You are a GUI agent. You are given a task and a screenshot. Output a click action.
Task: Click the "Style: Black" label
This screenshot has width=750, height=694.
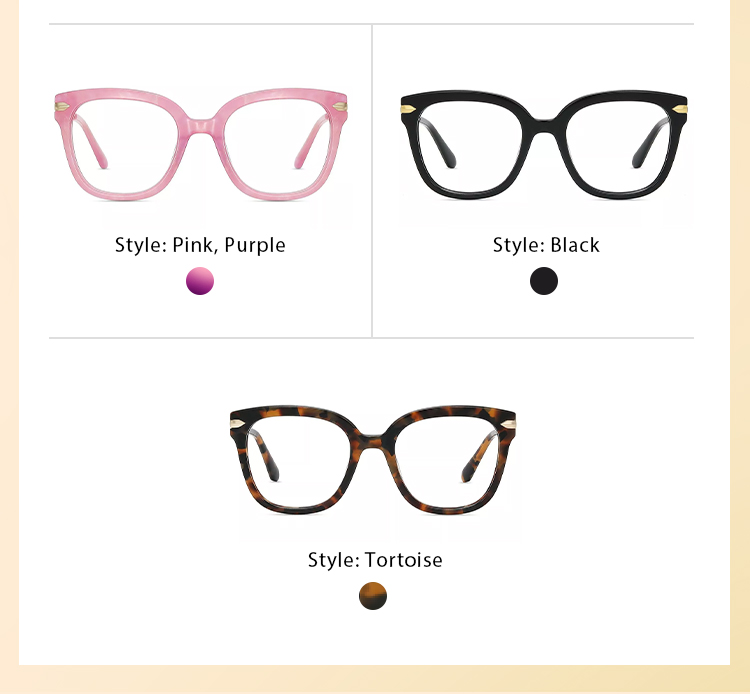click(546, 245)
